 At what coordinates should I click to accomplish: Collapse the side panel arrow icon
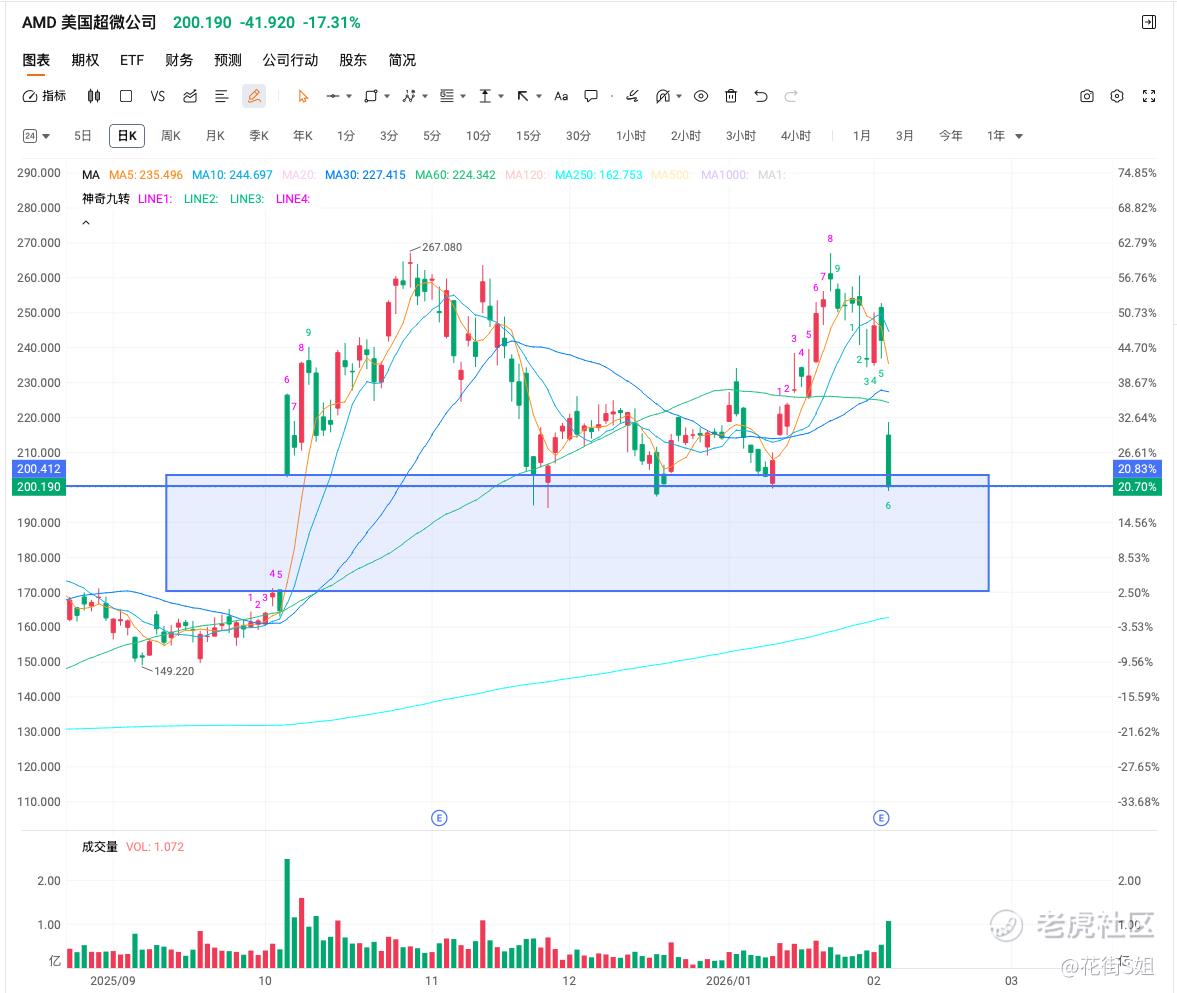coord(1149,23)
